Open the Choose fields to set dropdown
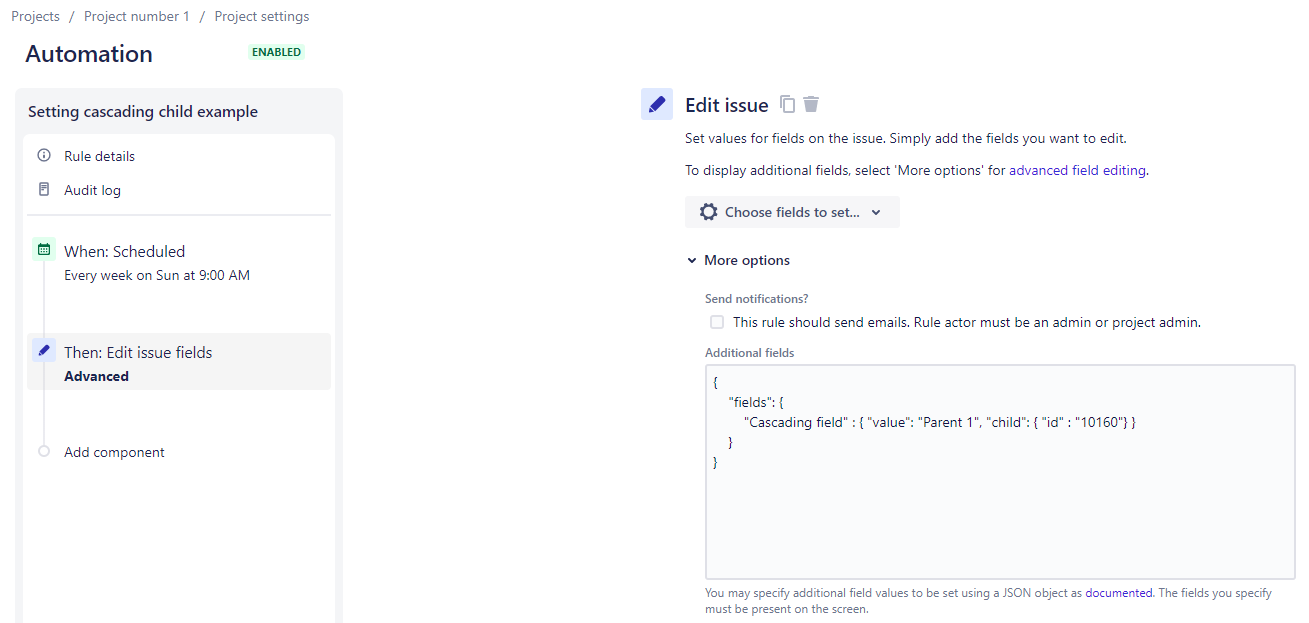This screenshot has height=623, width=1309. [792, 212]
